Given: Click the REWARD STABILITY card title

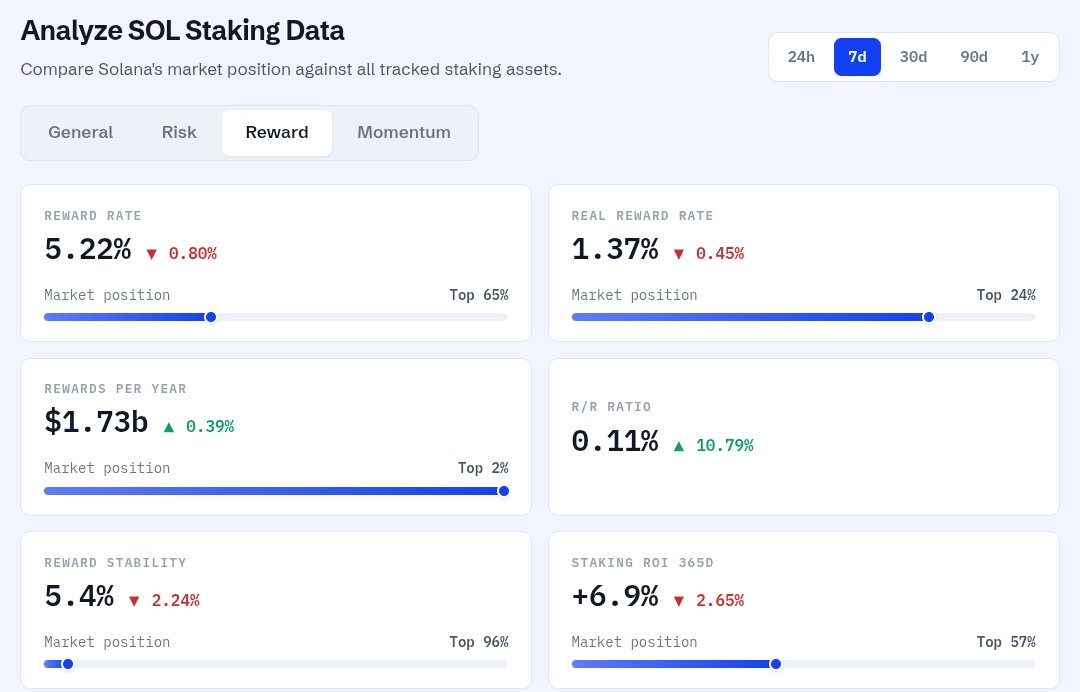Looking at the screenshot, I should tap(115, 563).
